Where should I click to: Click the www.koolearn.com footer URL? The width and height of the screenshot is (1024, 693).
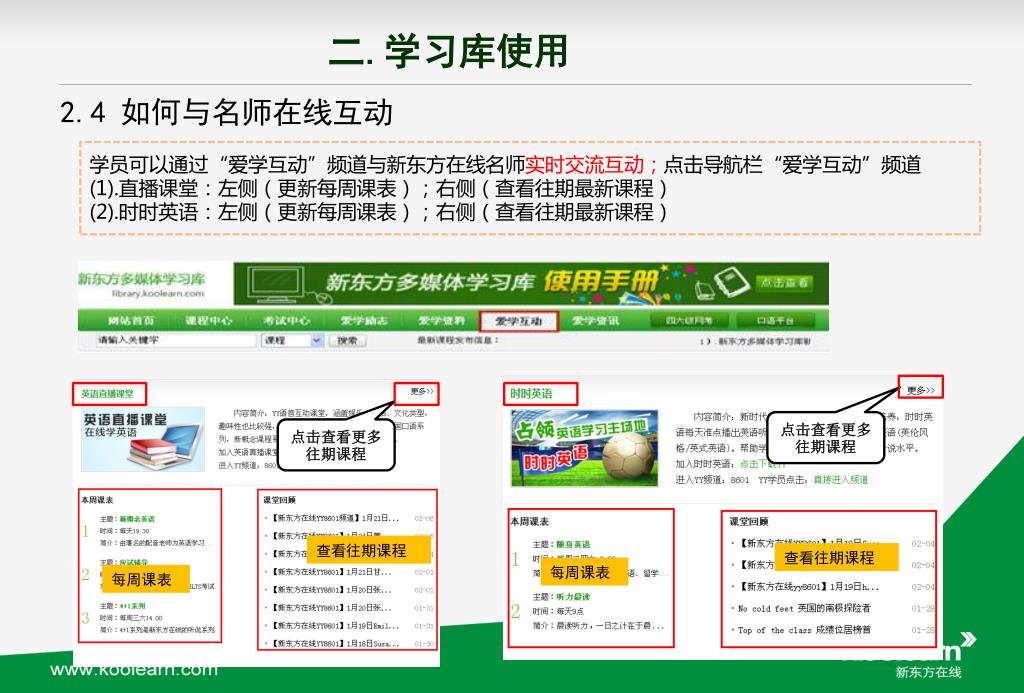(x=134, y=669)
